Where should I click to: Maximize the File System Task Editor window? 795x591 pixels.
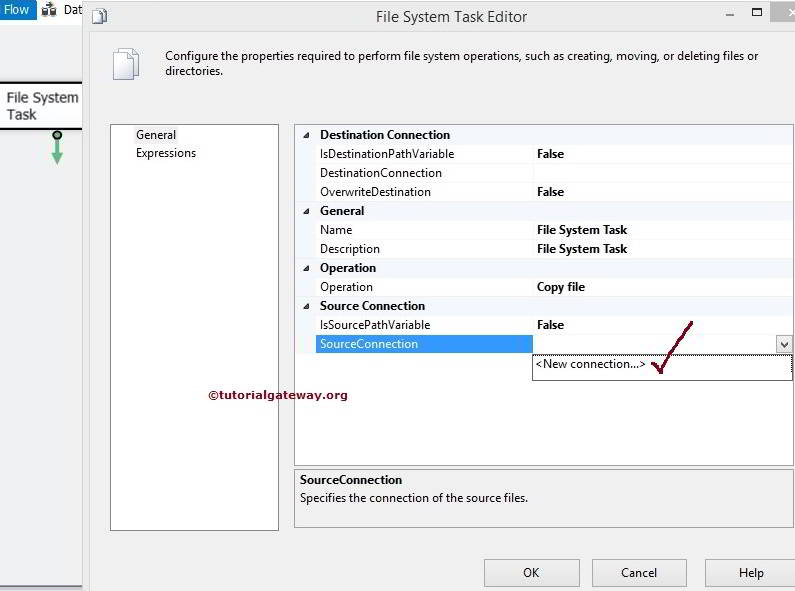pos(756,12)
